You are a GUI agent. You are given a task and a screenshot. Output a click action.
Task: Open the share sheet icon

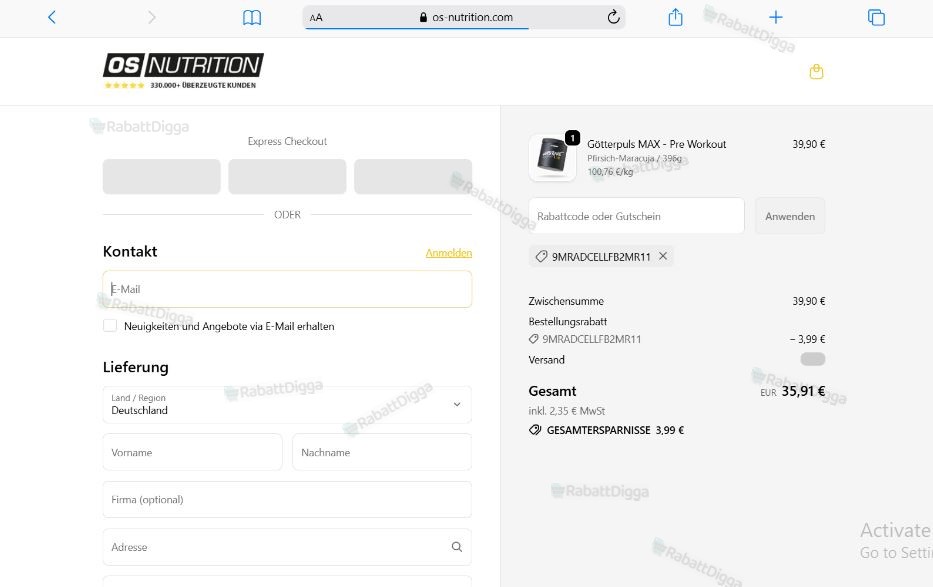click(675, 17)
